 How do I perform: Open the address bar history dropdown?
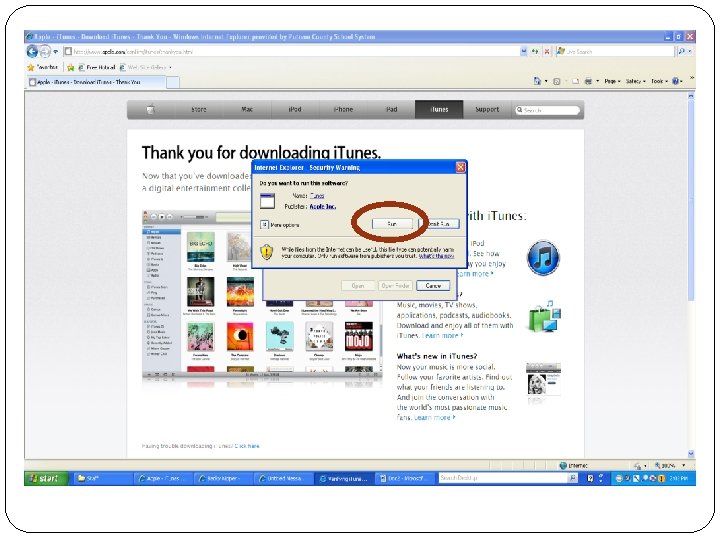tap(523, 51)
